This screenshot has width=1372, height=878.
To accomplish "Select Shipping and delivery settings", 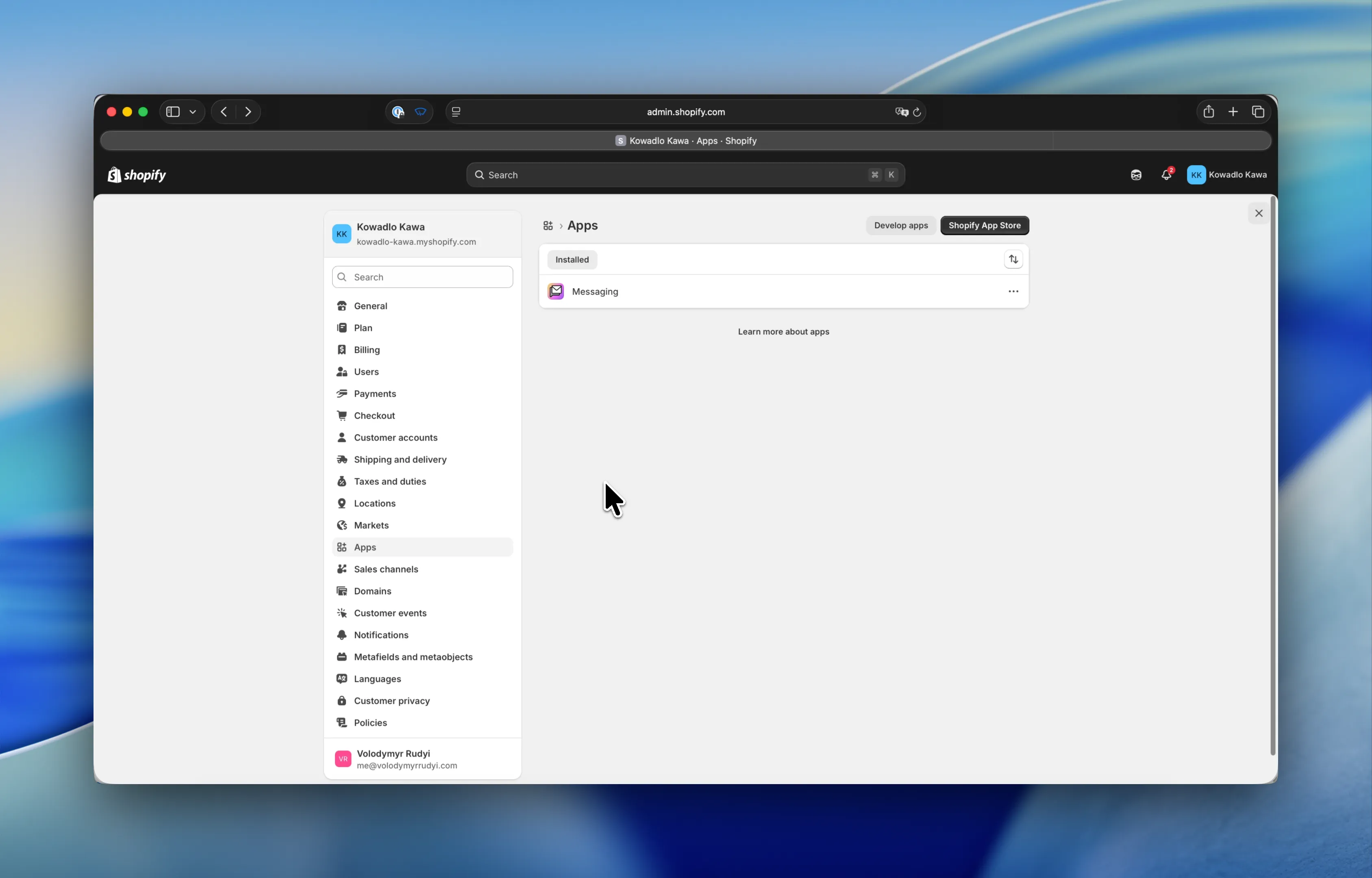I will (x=400, y=459).
